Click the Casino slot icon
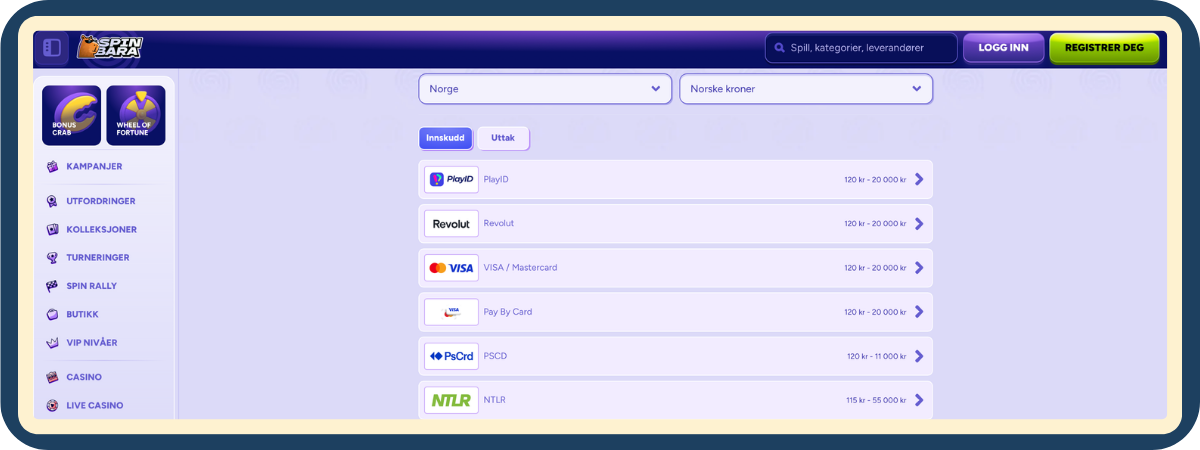 [x=52, y=377]
